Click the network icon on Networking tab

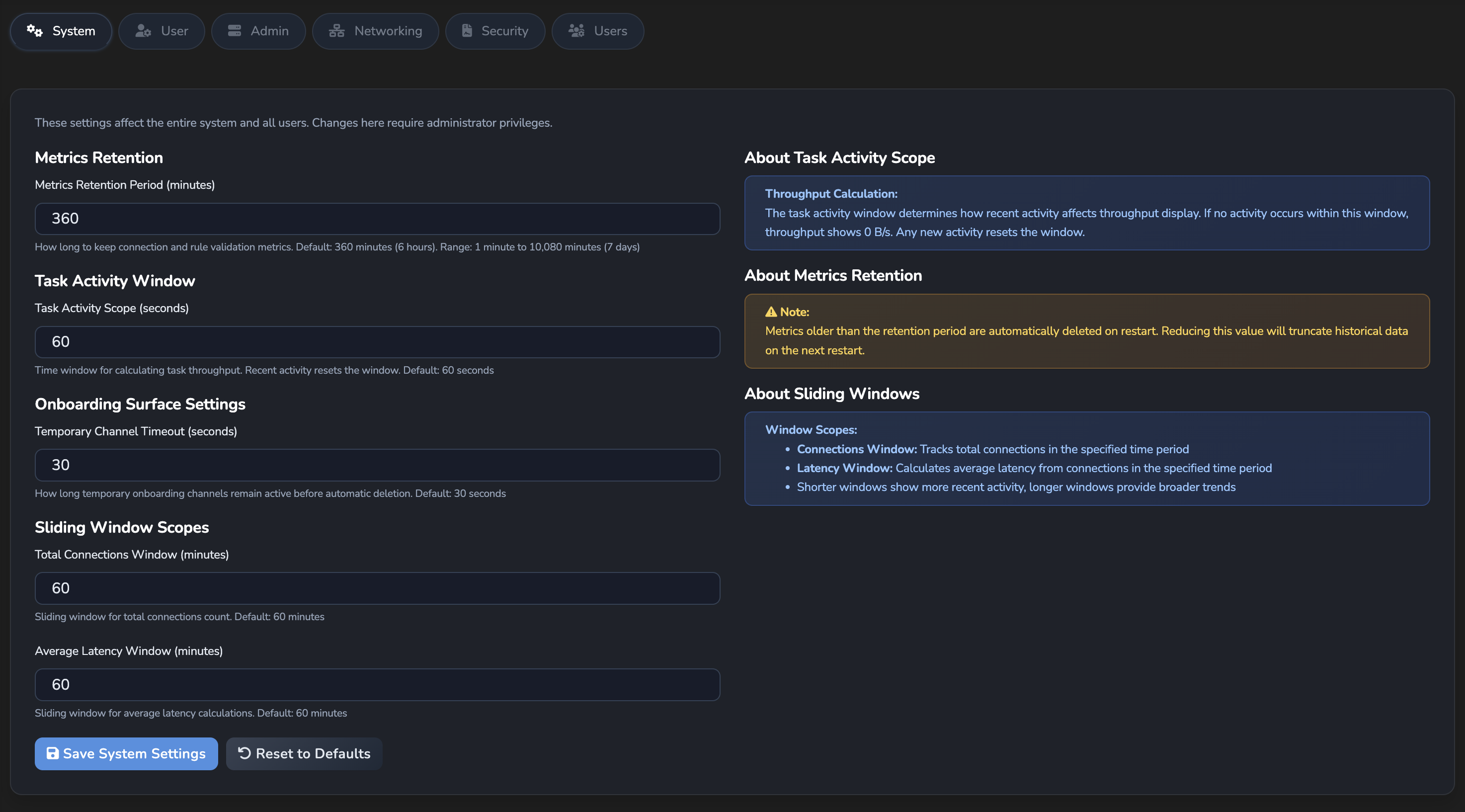[x=336, y=31]
